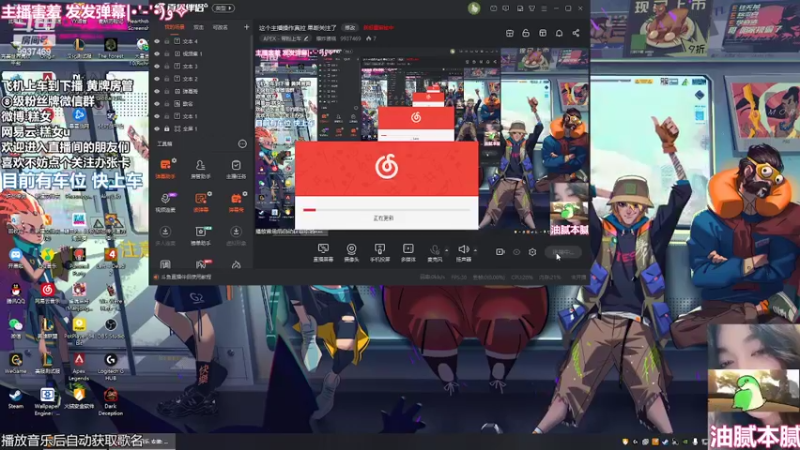Open the 腾讯QQ desktop shortcut

(15, 293)
